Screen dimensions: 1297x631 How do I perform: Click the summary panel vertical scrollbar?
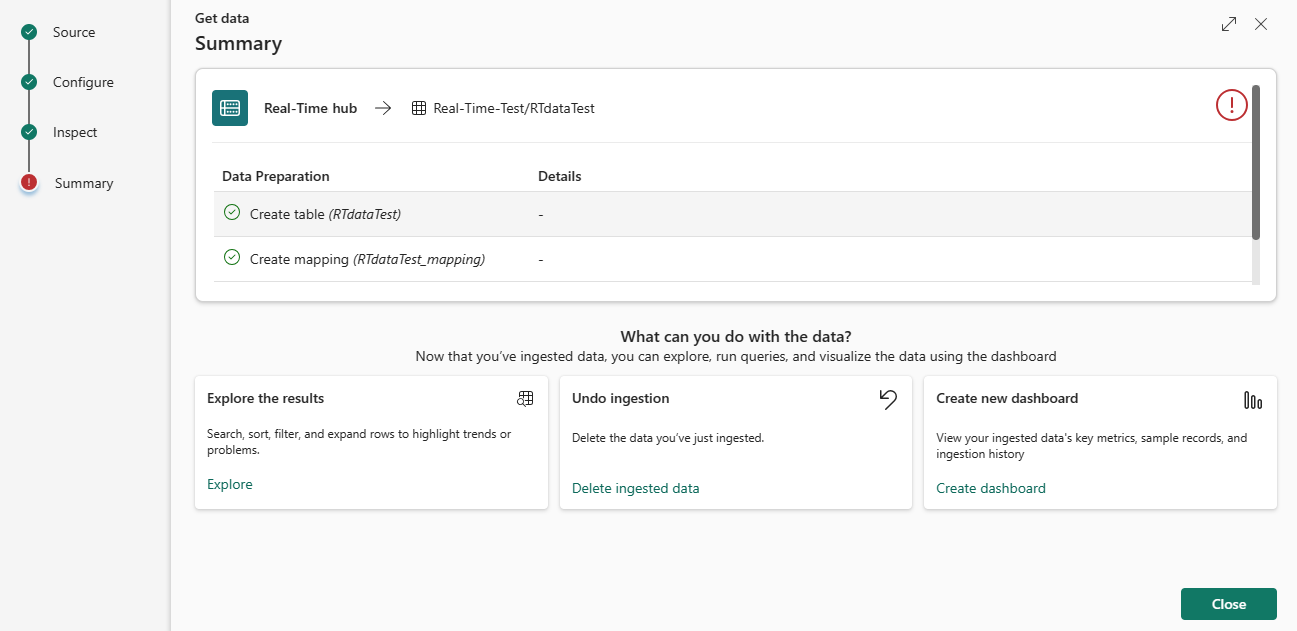click(1256, 162)
